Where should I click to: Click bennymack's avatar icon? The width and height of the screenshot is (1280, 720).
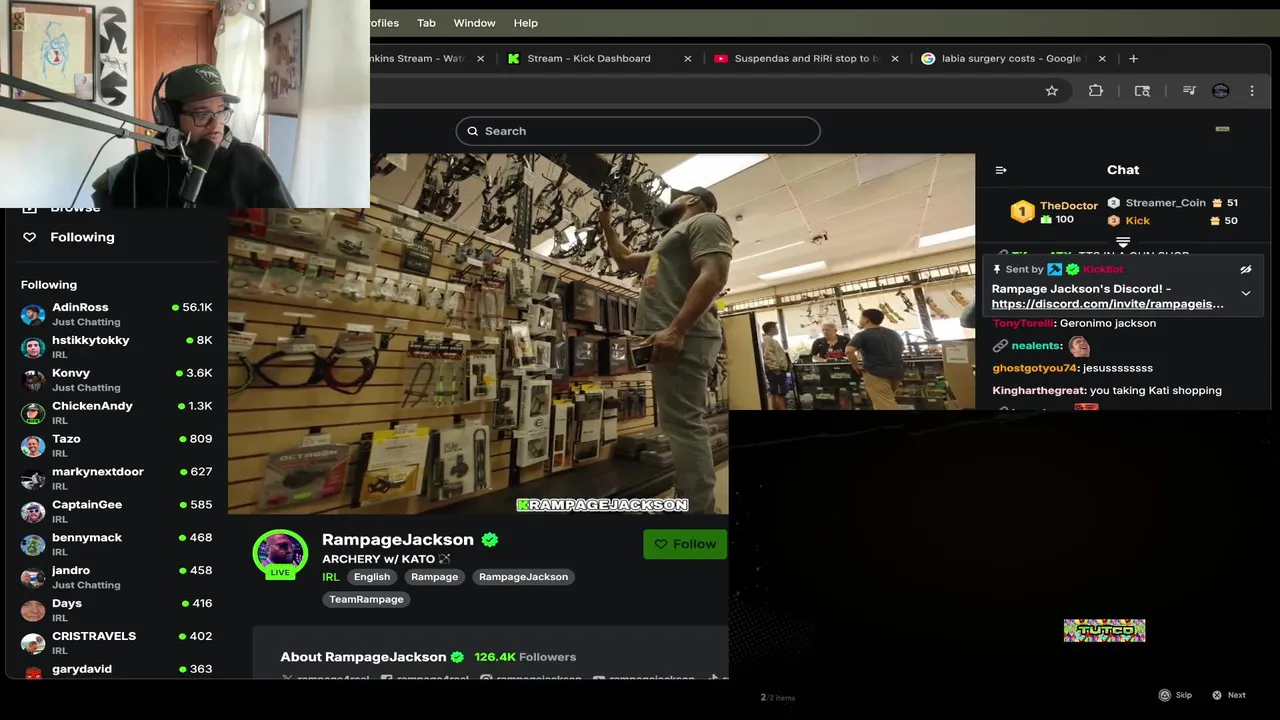click(33, 545)
